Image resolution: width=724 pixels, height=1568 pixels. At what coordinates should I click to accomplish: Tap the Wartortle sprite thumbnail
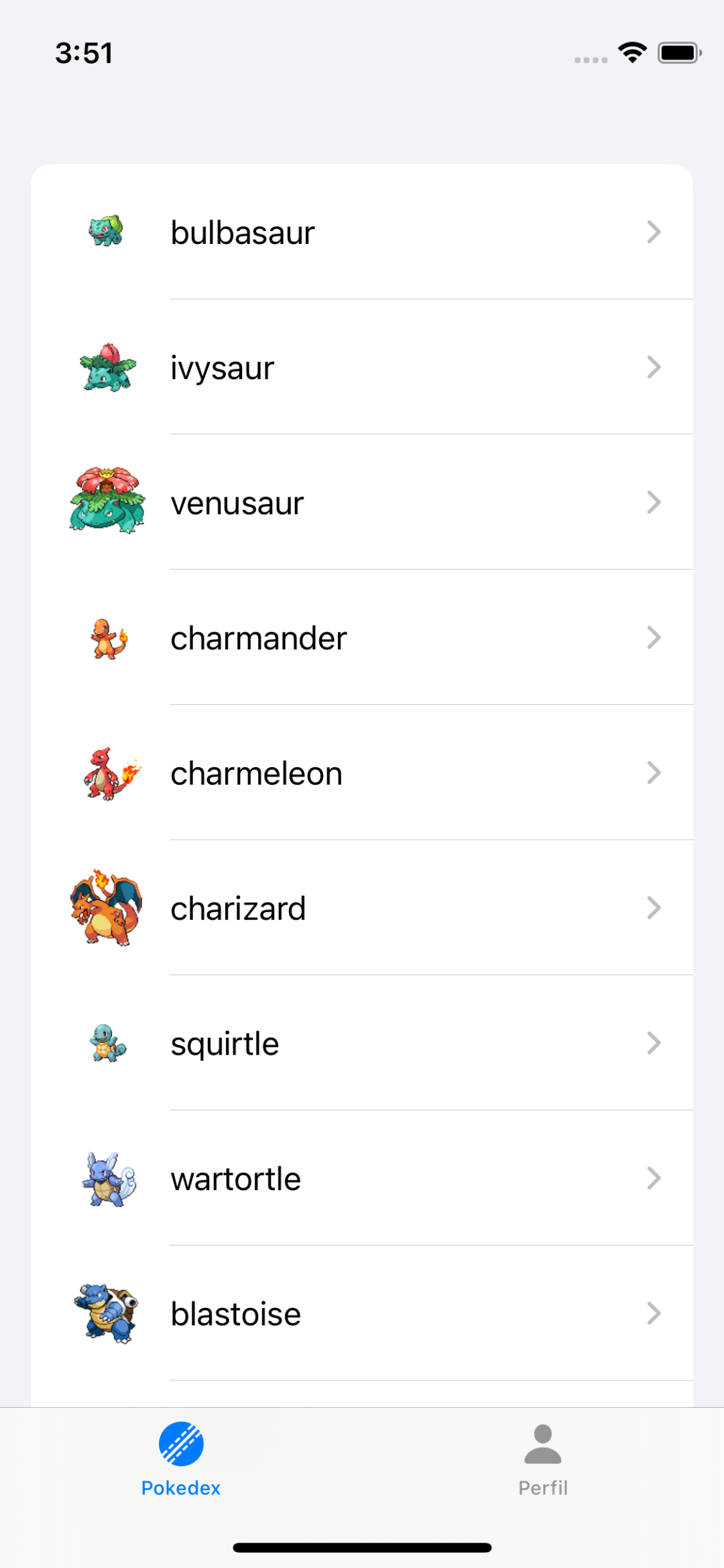[x=109, y=1179]
